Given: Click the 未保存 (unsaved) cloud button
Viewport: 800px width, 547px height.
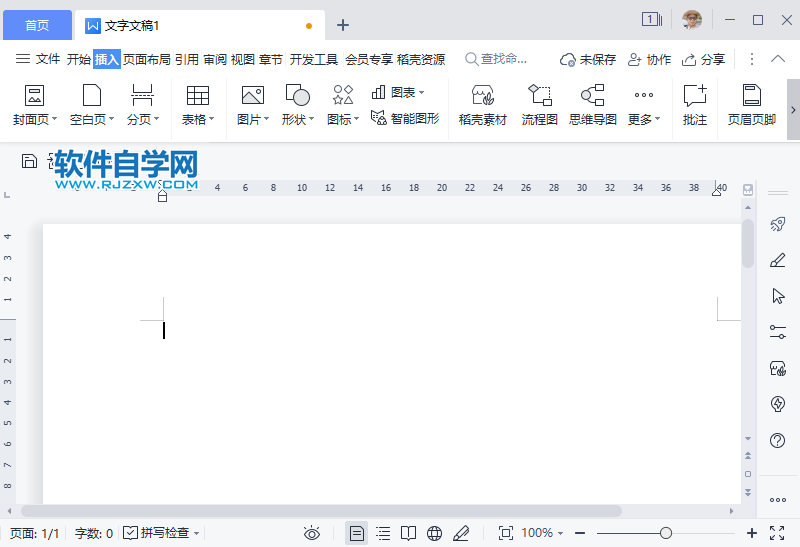Looking at the screenshot, I should tap(588, 60).
